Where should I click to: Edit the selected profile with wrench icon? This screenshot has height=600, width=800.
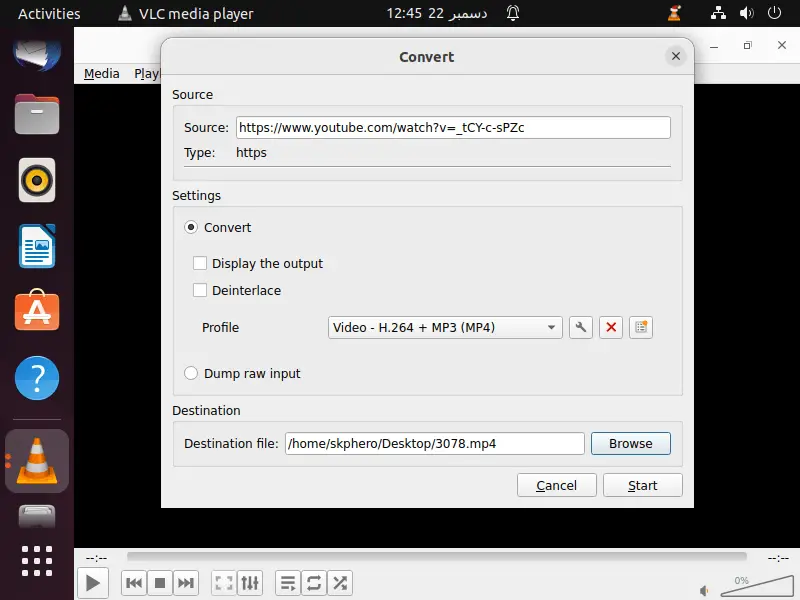(581, 328)
